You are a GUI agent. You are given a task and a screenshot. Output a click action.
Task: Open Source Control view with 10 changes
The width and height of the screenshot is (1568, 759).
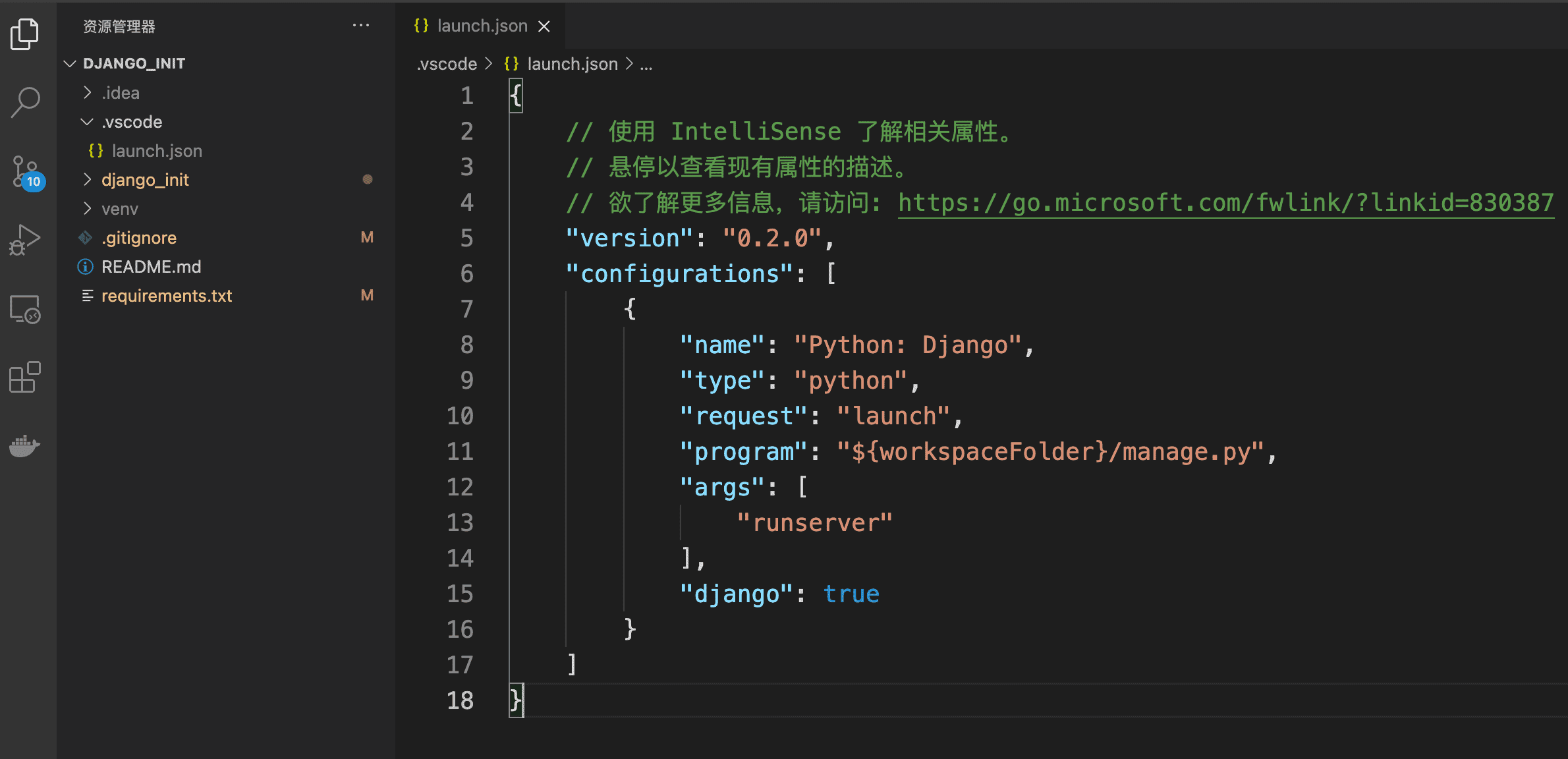click(x=28, y=173)
